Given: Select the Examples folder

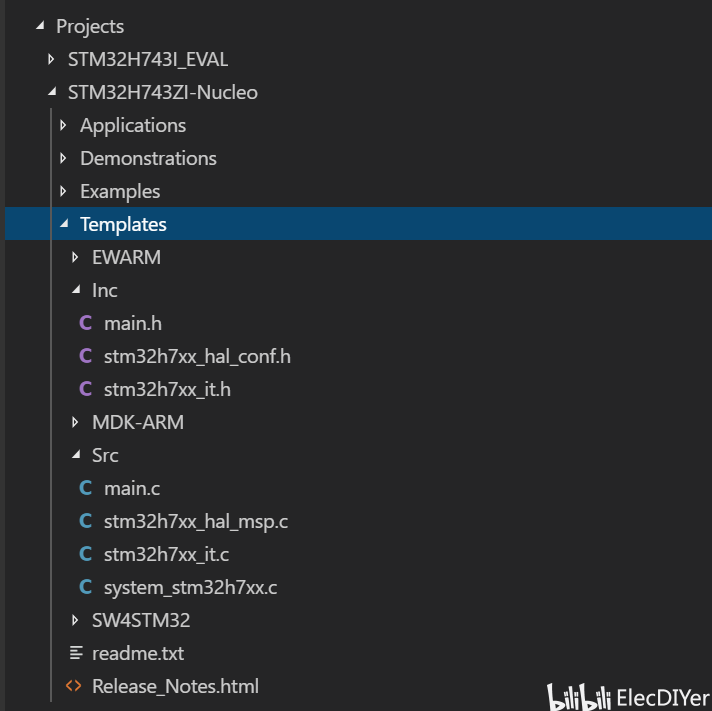Looking at the screenshot, I should point(120,191).
